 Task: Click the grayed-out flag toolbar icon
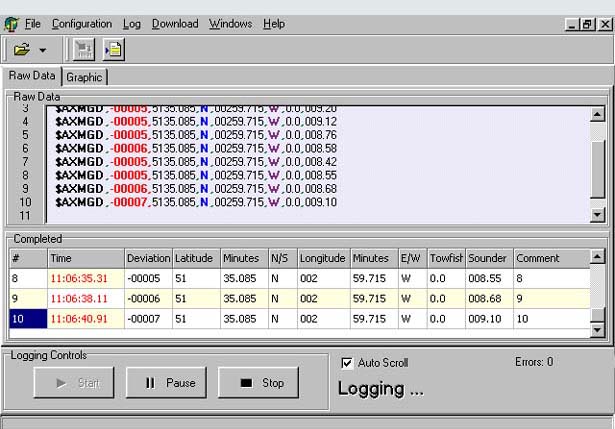click(84, 50)
